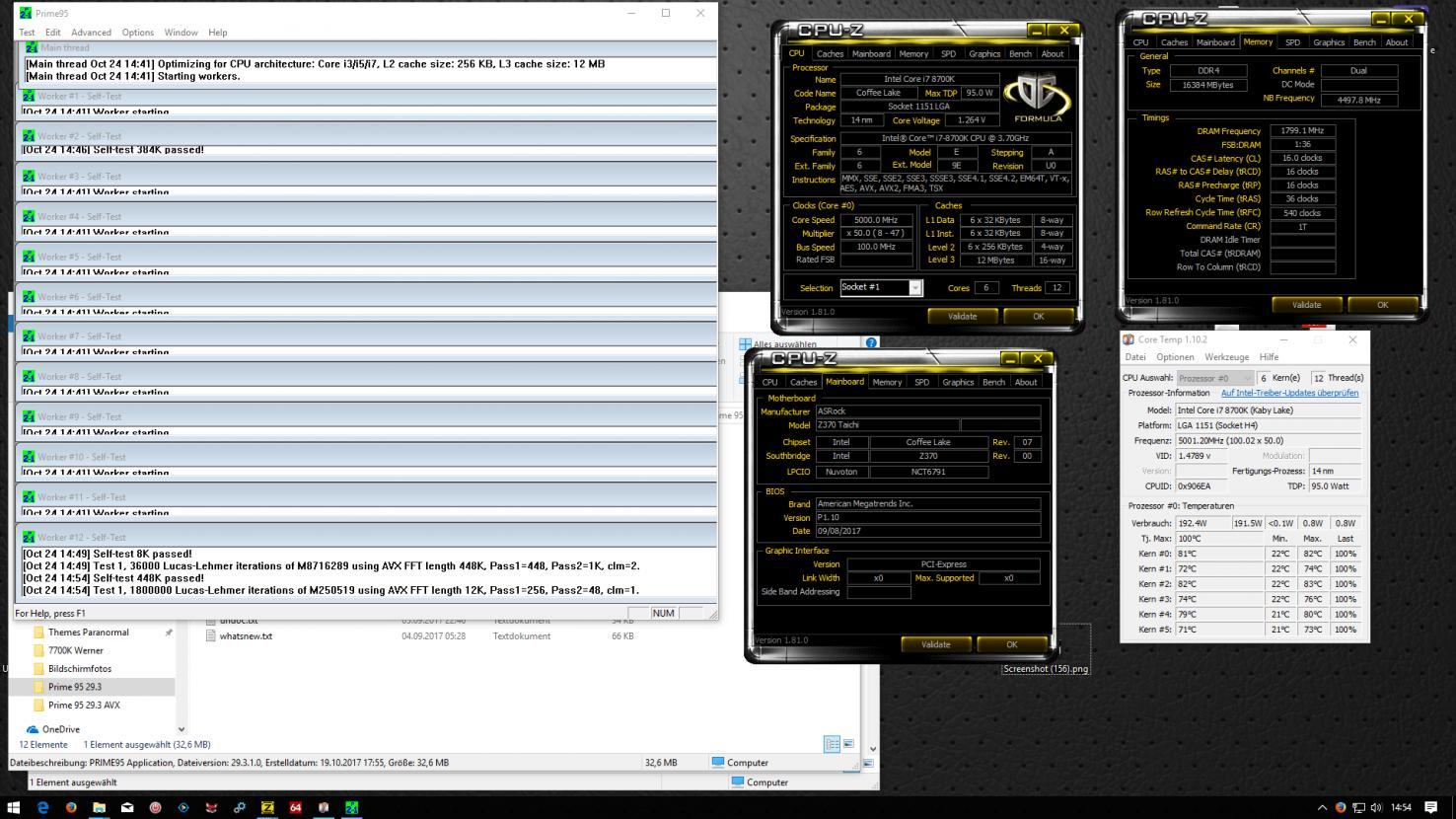Select Prime 95 29.3 folder in sidebar

pyautogui.click(x=75, y=687)
